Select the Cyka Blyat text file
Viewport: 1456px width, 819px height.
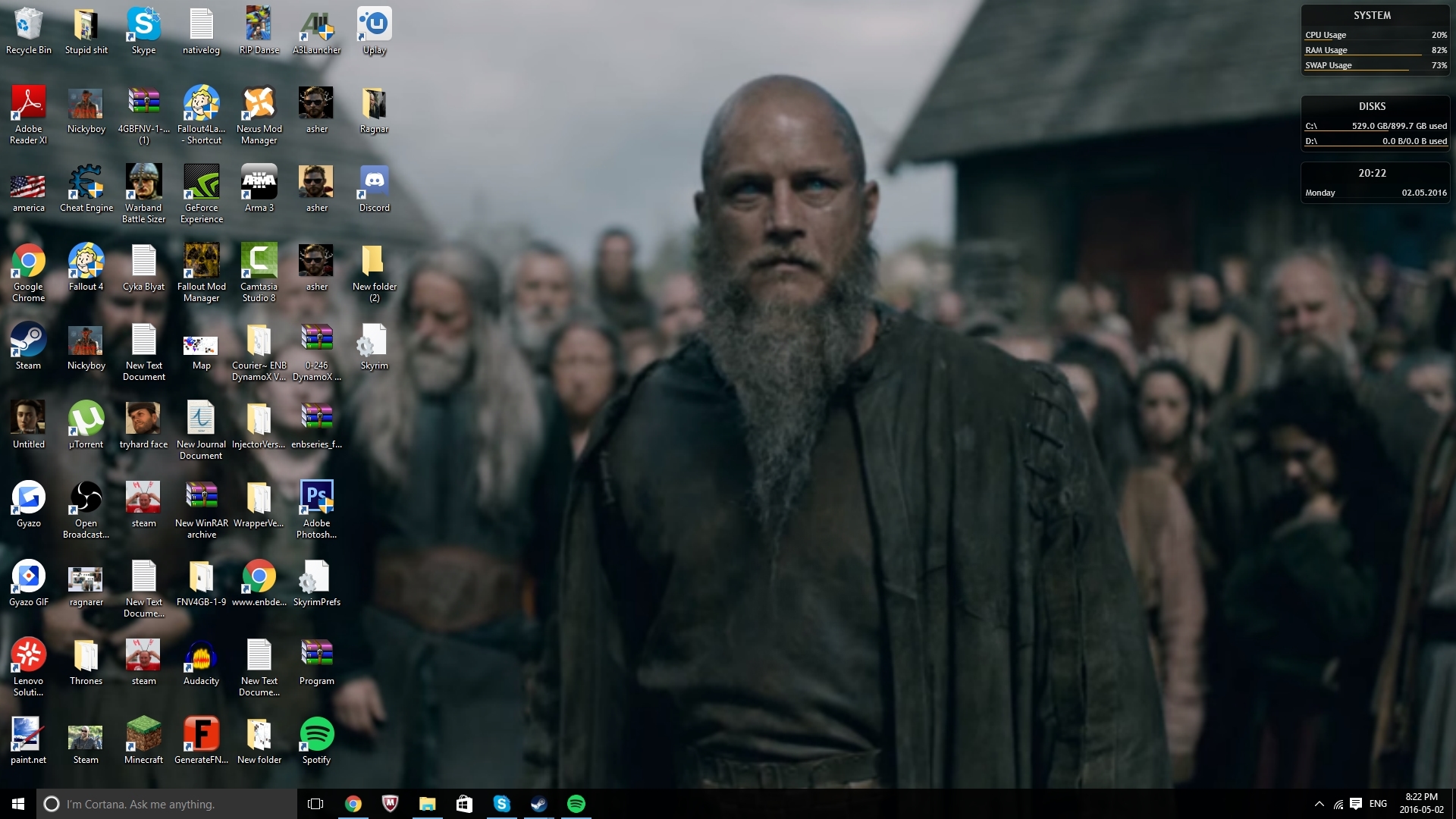pyautogui.click(x=143, y=268)
